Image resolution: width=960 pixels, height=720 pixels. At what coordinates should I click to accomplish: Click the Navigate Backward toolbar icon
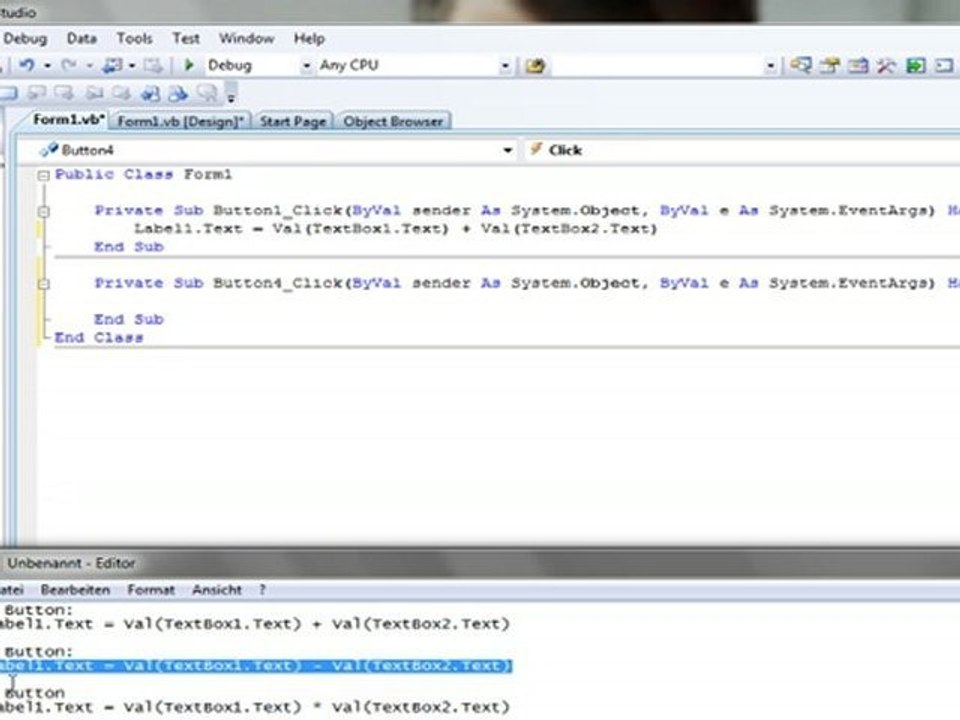coord(112,65)
